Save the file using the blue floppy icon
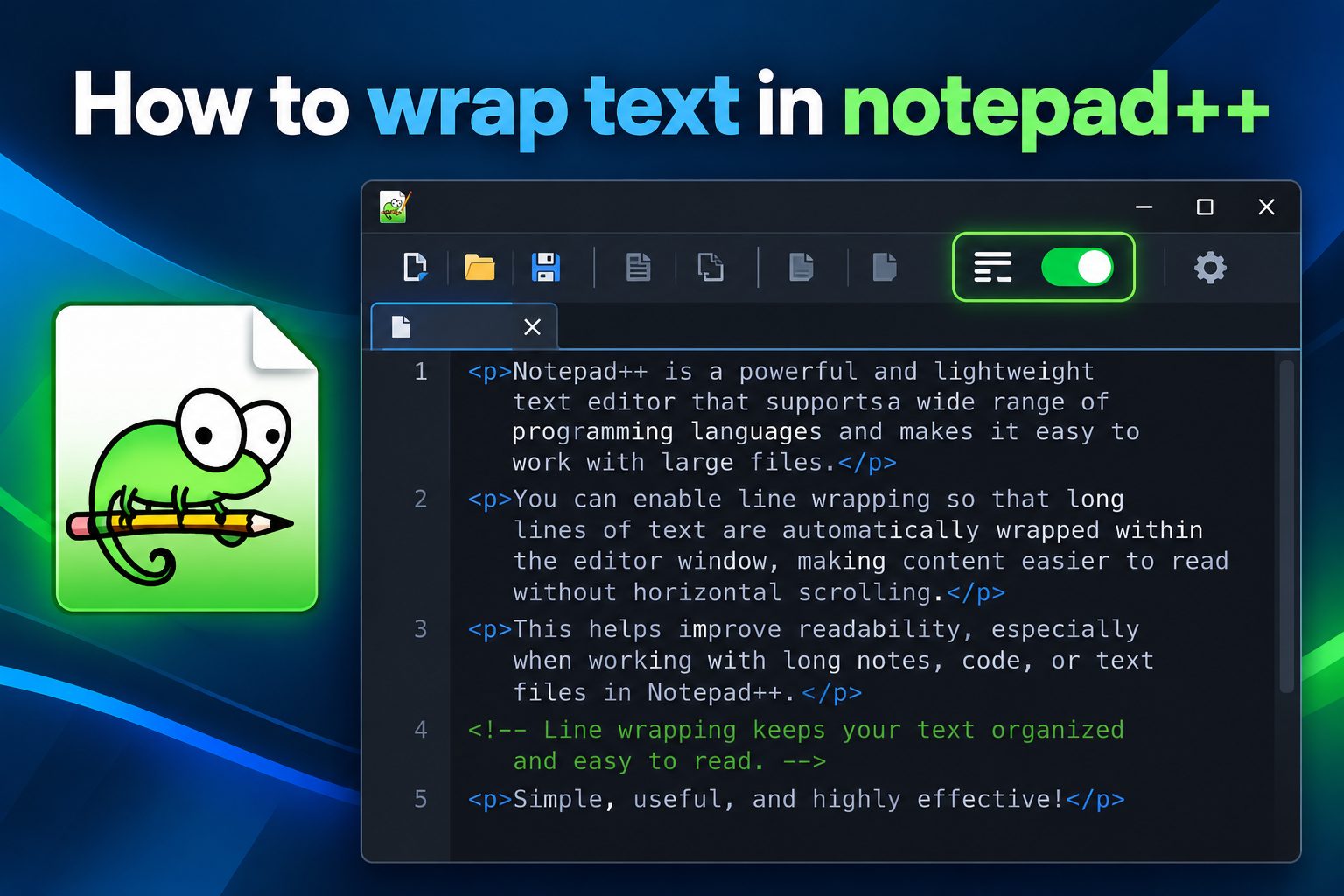This screenshot has height=896, width=1344. point(545,267)
